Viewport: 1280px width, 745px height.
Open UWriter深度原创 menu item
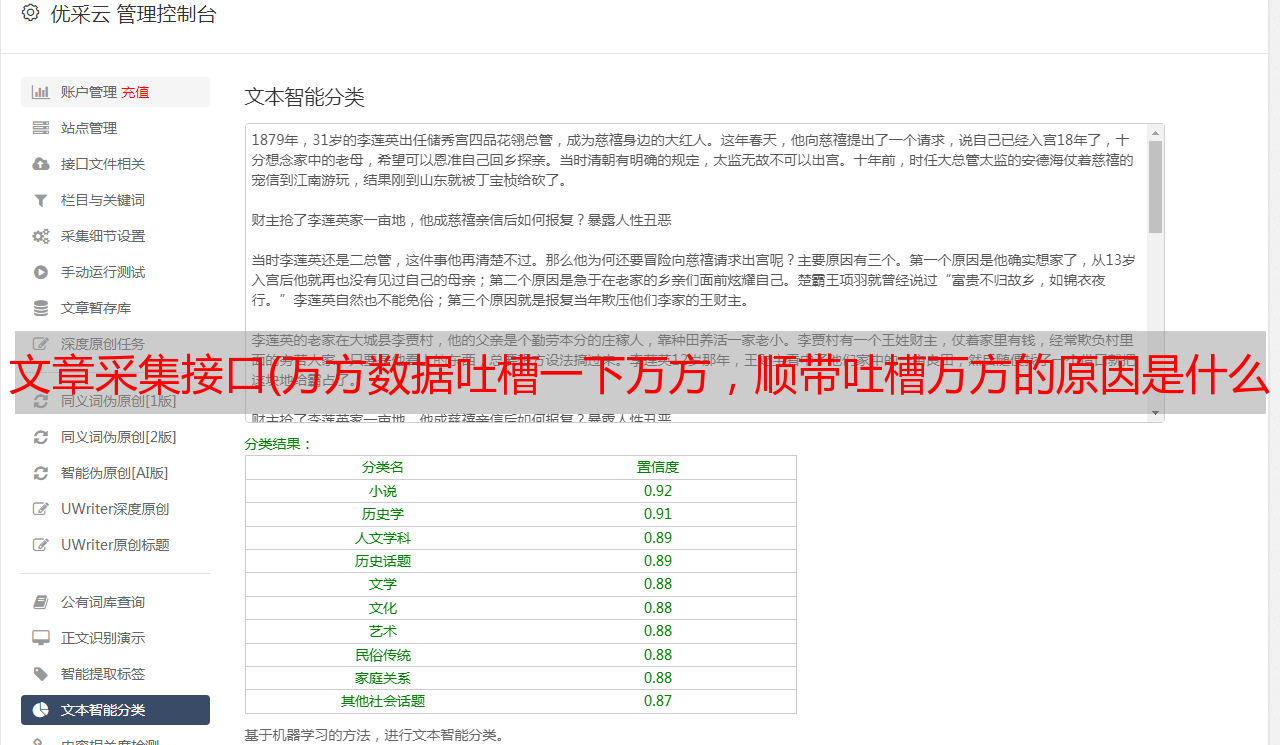(x=115, y=509)
